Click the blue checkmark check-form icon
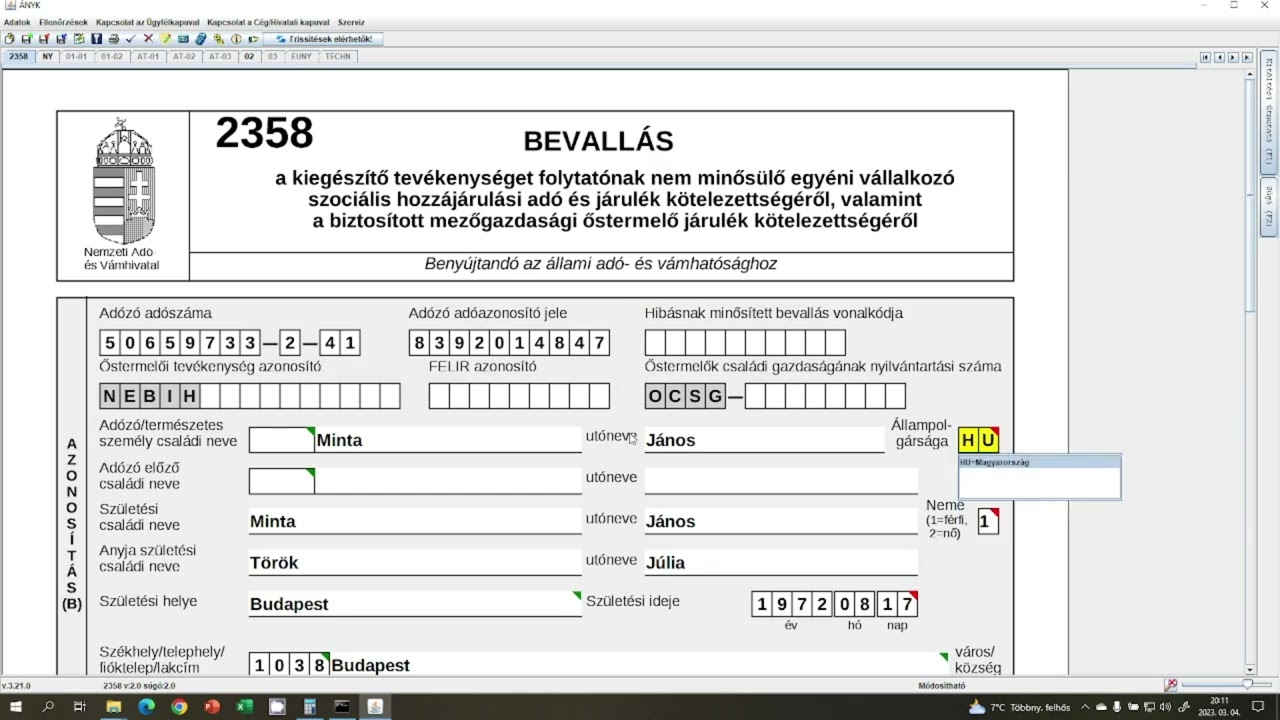Screen dimensions: 1280x720 (x=131, y=39)
